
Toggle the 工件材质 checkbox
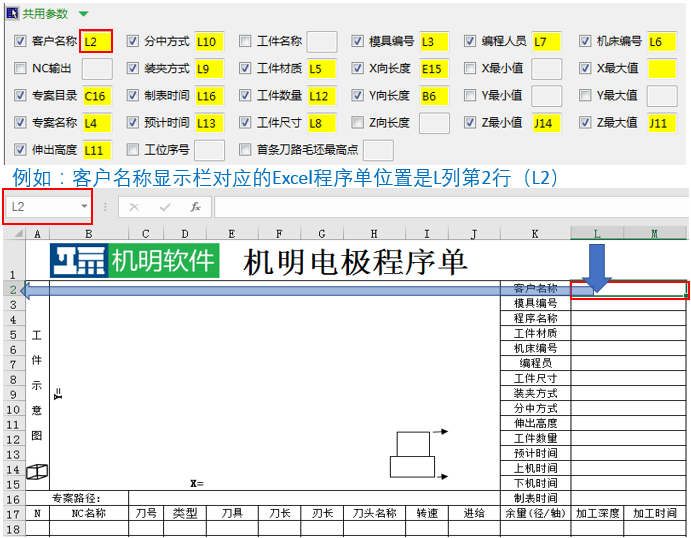[x=245, y=68]
